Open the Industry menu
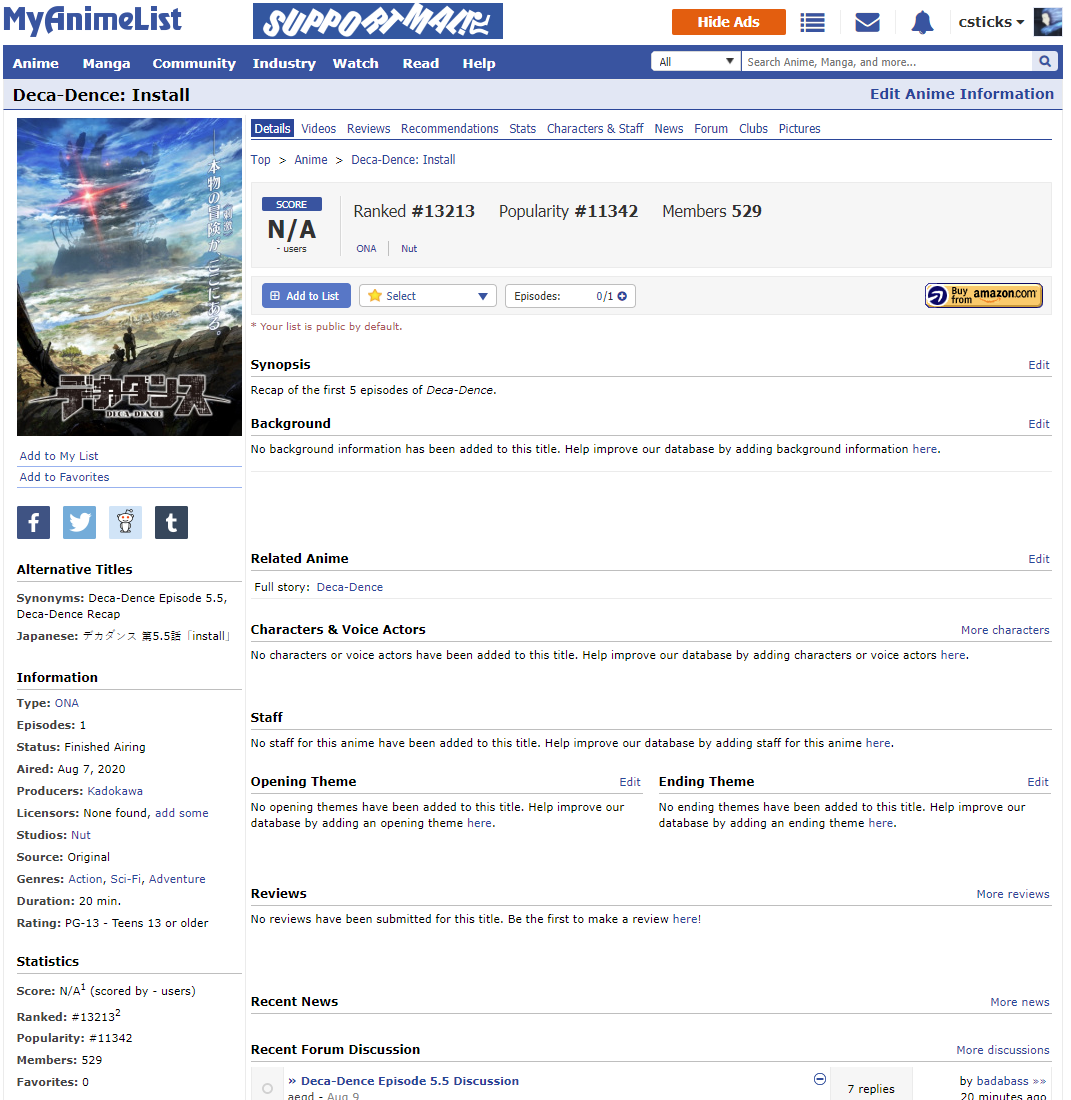 (284, 63)
